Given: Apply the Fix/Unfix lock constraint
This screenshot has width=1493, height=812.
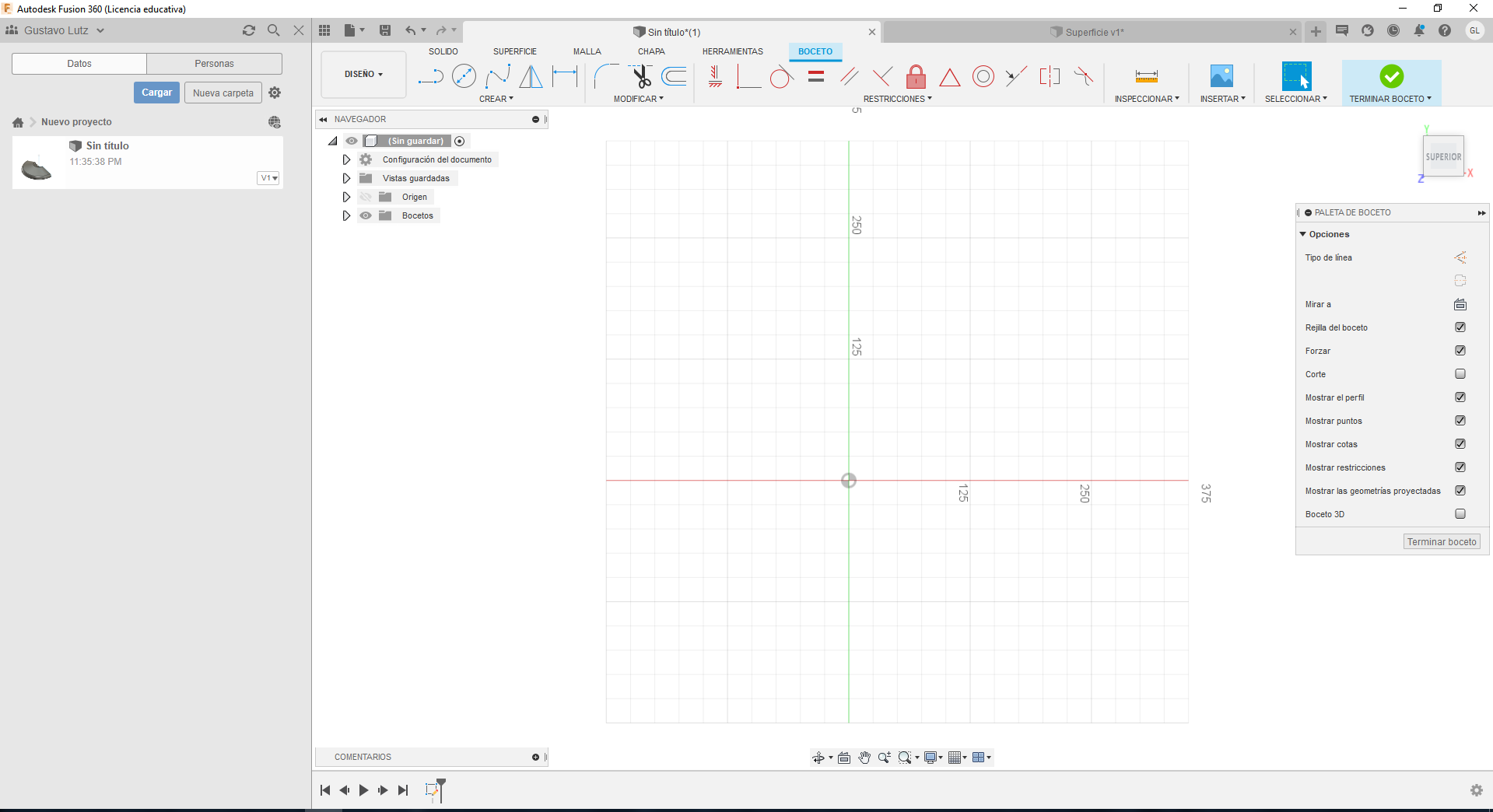Looking at the screenshot, I should [x=916, y=76].
